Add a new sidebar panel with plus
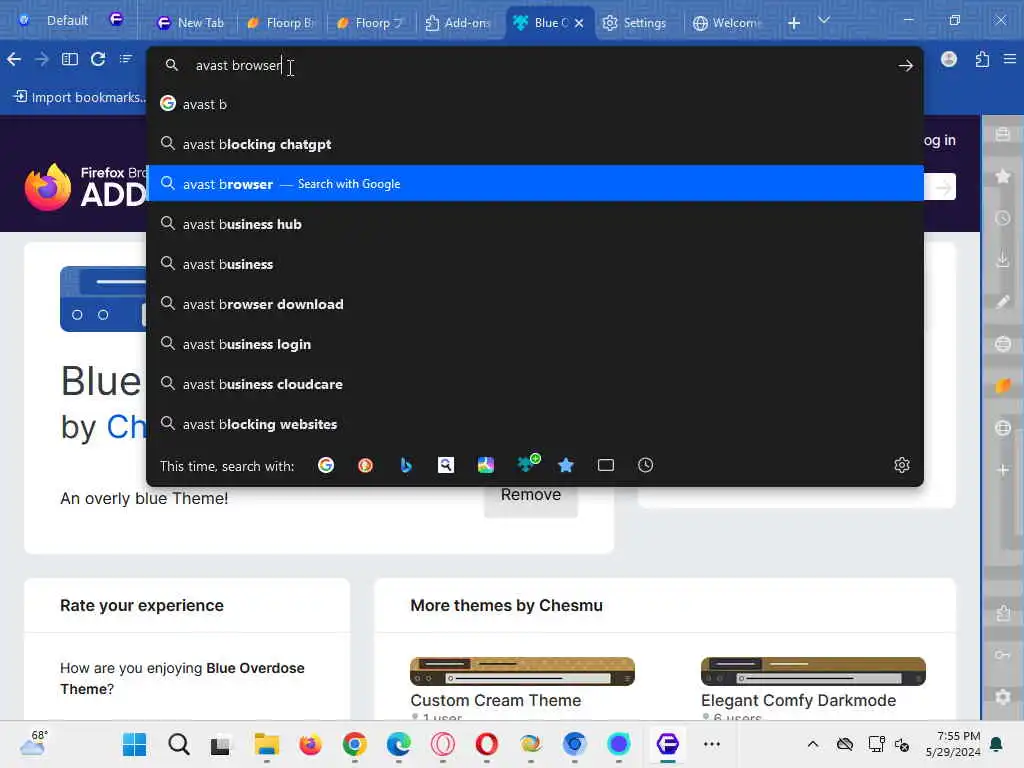Screen dimensions: 1024x768 (x=1003, y=470)
